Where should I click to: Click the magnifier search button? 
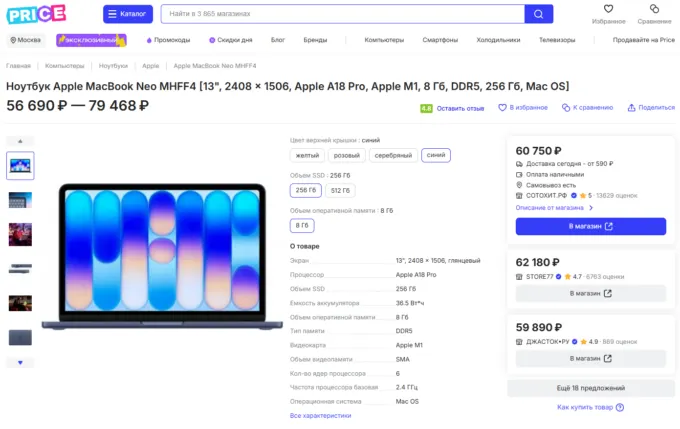coord(539,14)
